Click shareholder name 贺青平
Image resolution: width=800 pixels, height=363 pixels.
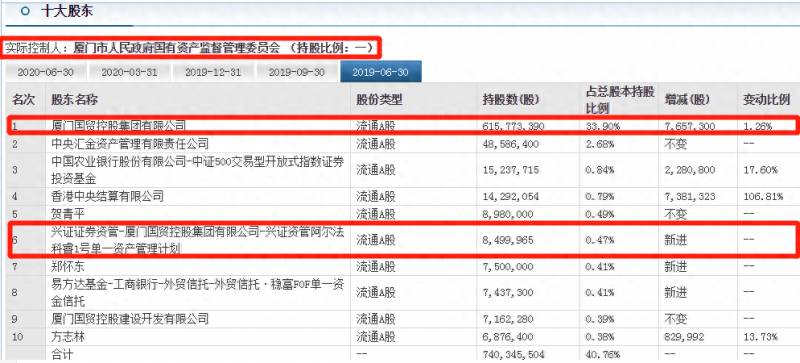68,214
